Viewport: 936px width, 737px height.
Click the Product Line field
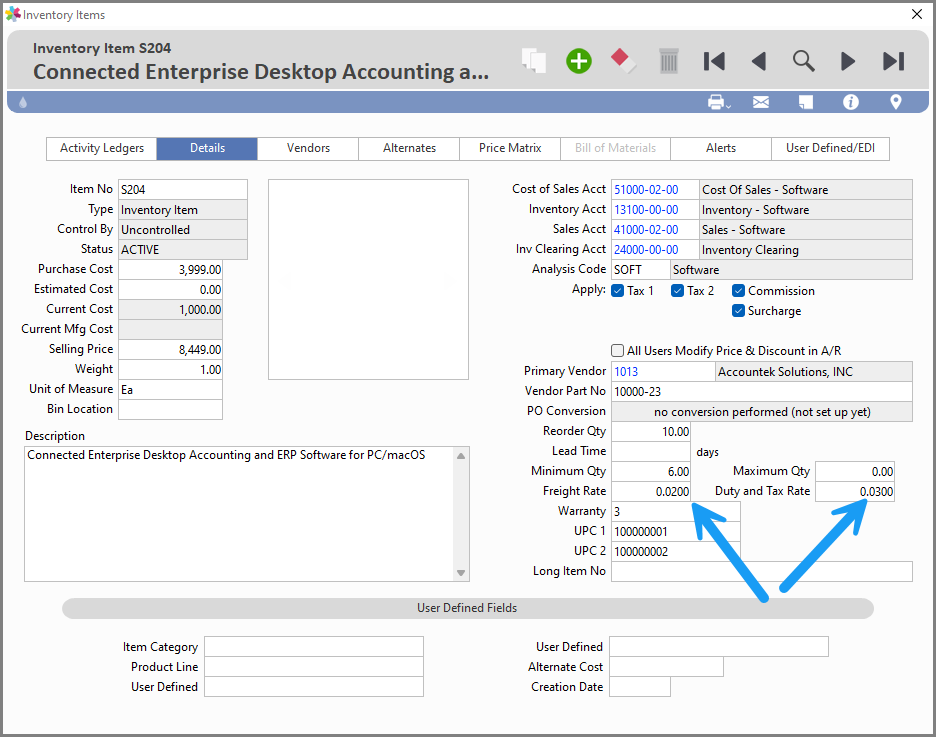click(314, 667)
